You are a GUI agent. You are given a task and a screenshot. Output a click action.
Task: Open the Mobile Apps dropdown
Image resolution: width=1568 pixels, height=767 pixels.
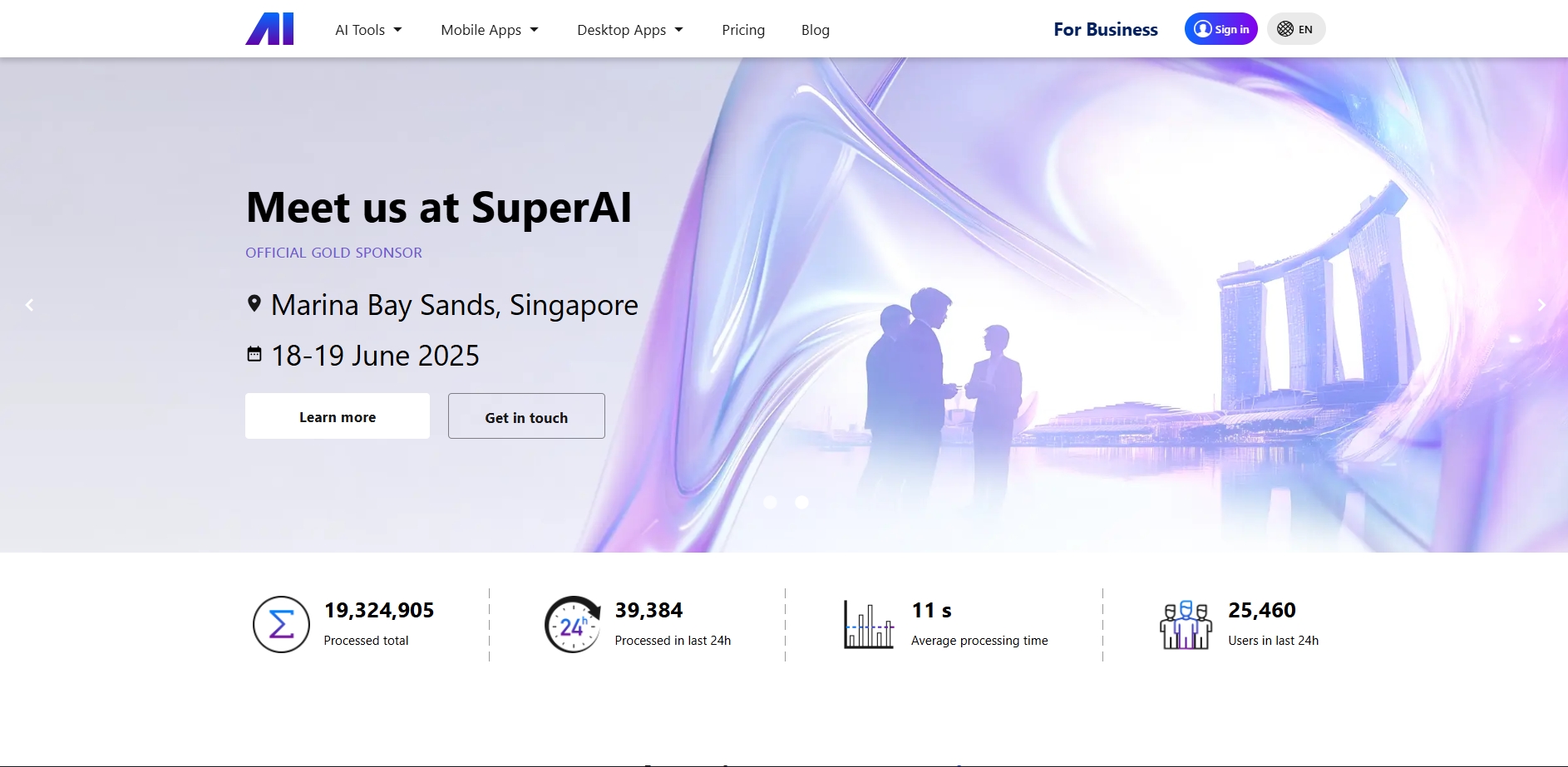click(x=490, y=30)
